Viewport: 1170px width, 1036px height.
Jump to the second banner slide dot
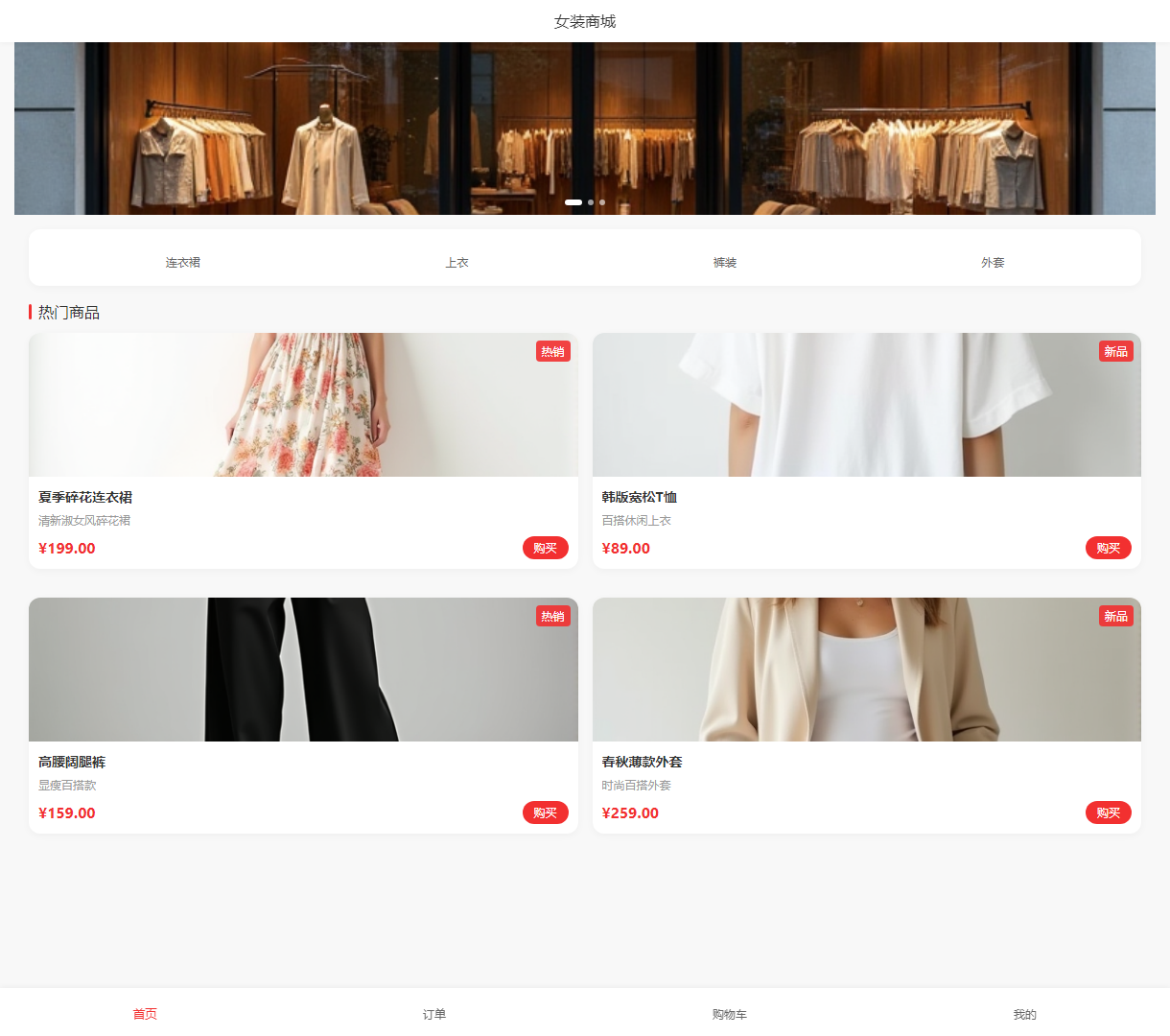pyautogui.click(x=591, y=202)
